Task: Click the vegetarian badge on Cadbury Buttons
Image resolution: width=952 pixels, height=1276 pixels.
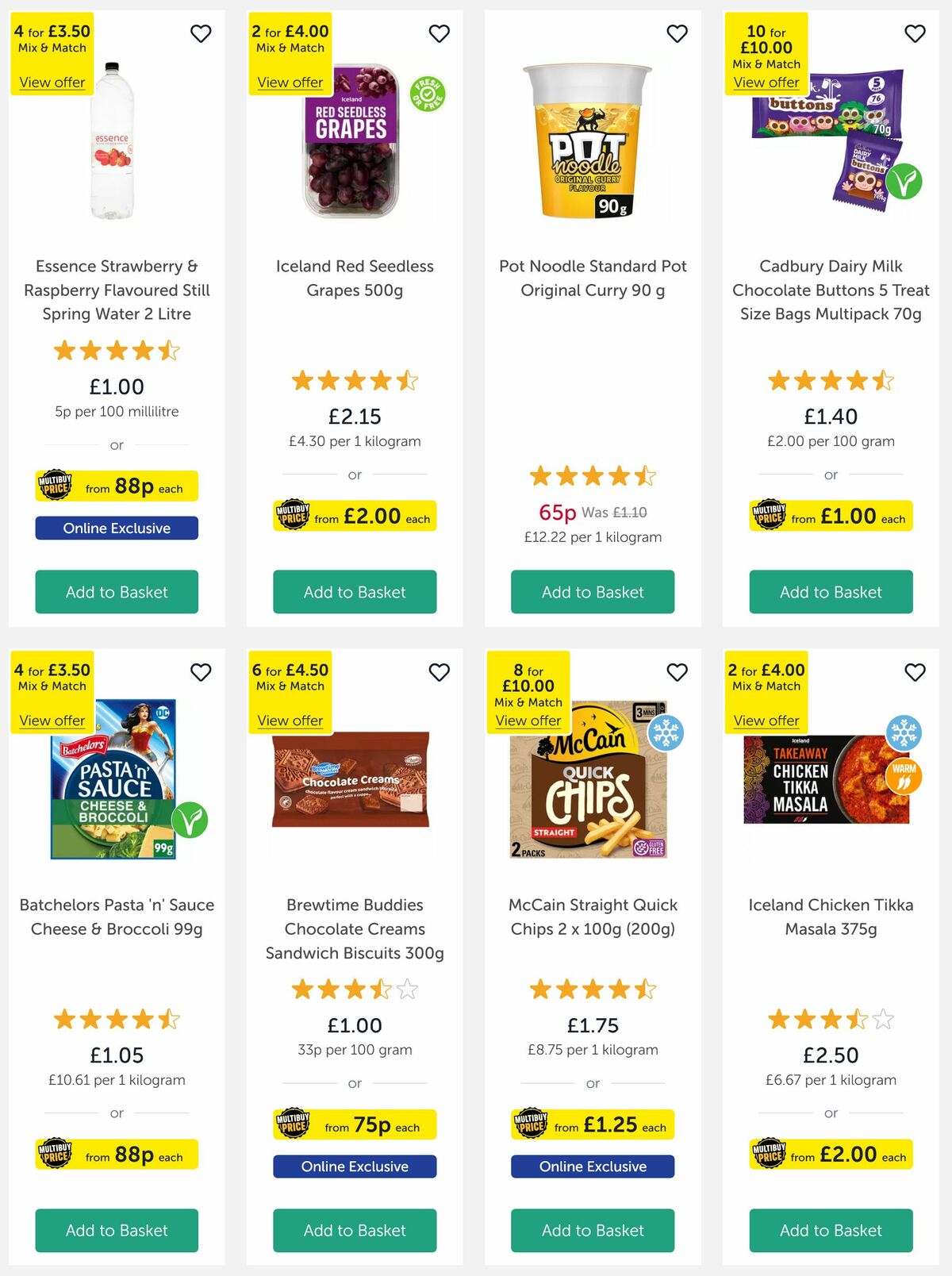Action: click(x=904, y=181)
